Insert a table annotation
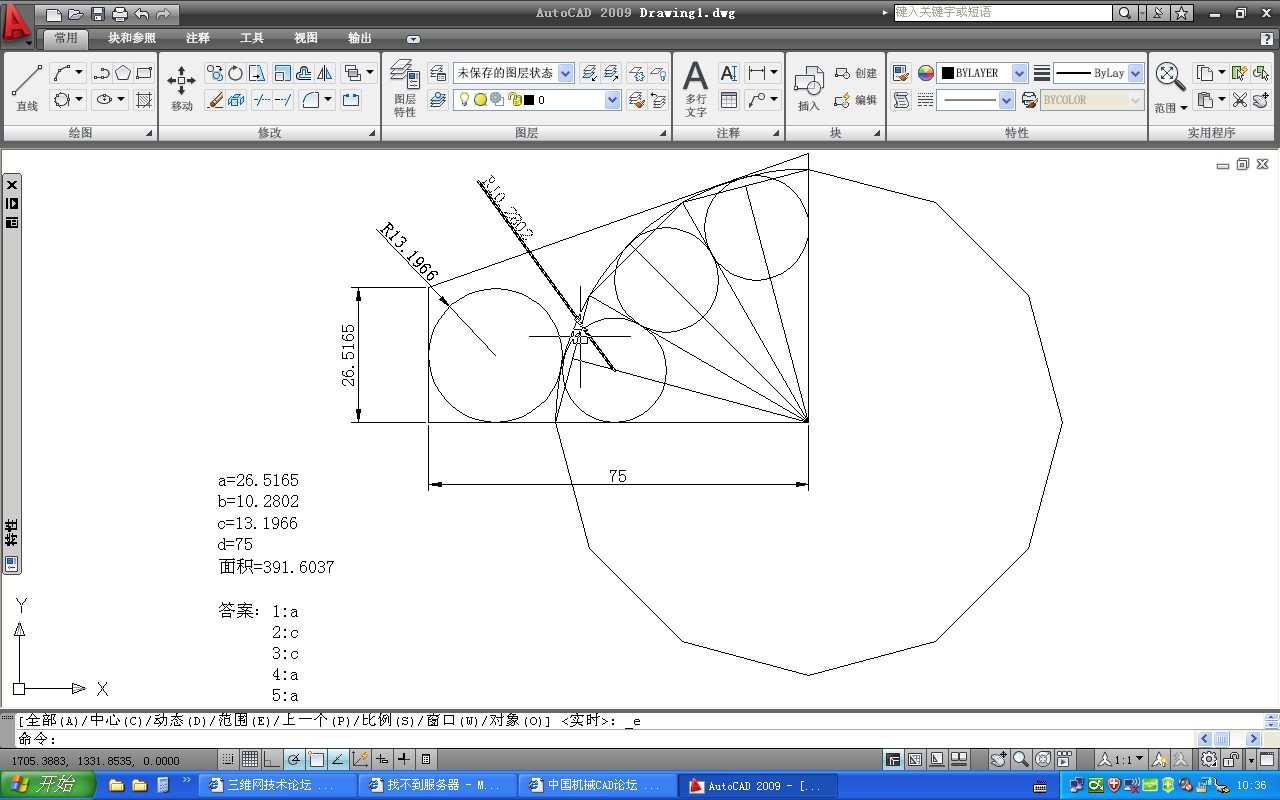Viewport: 1280px width, 800px height. point(729,100)
